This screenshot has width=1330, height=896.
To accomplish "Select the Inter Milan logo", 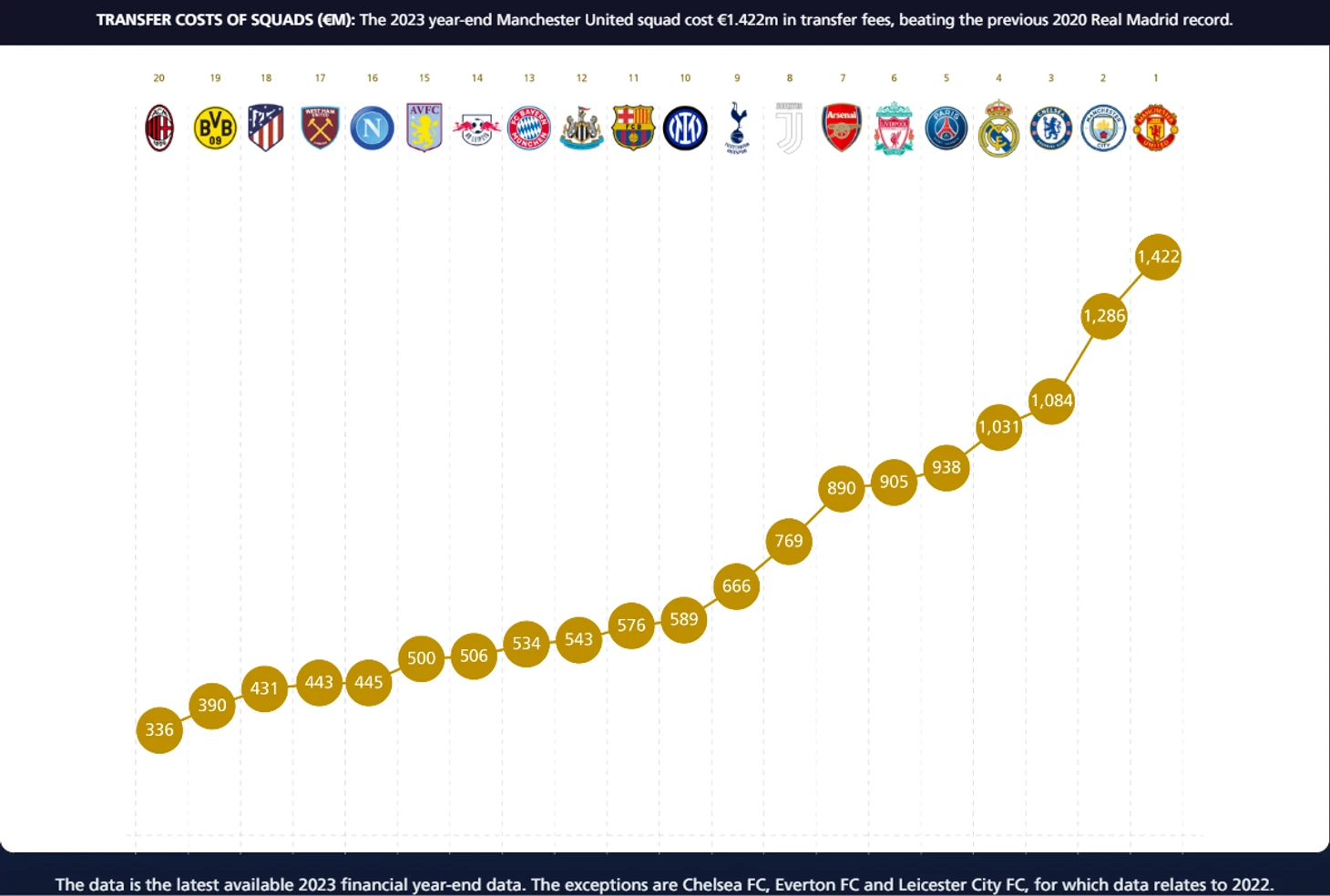I will (685, 127).
